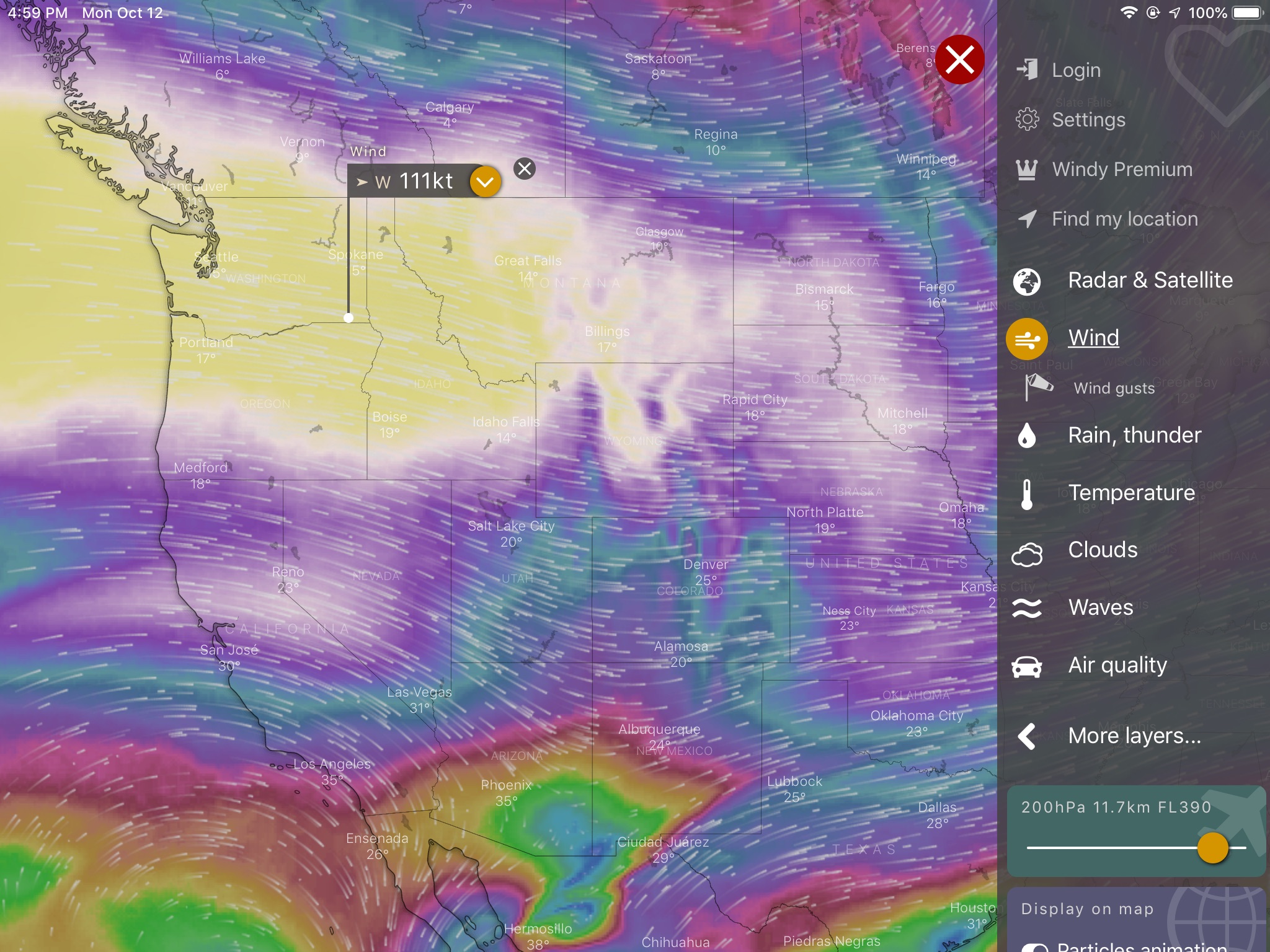Viewport: 1270px width, 952px height.
Task: Toggle Particles animation switch
Action: (1034, 948)
